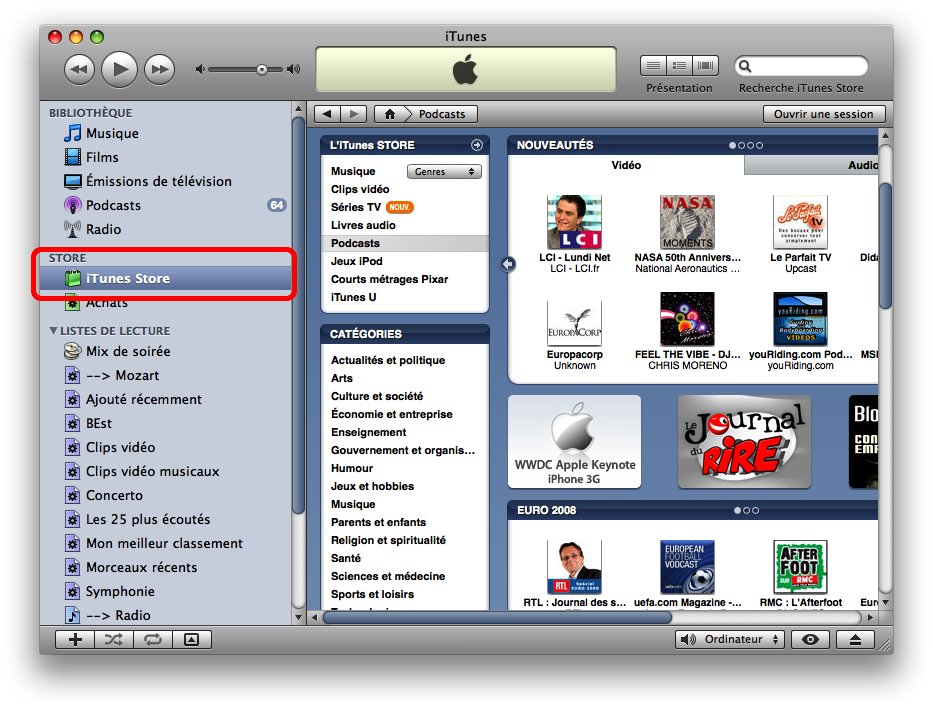Open Le Journal du Rire banner

(744, 442)
